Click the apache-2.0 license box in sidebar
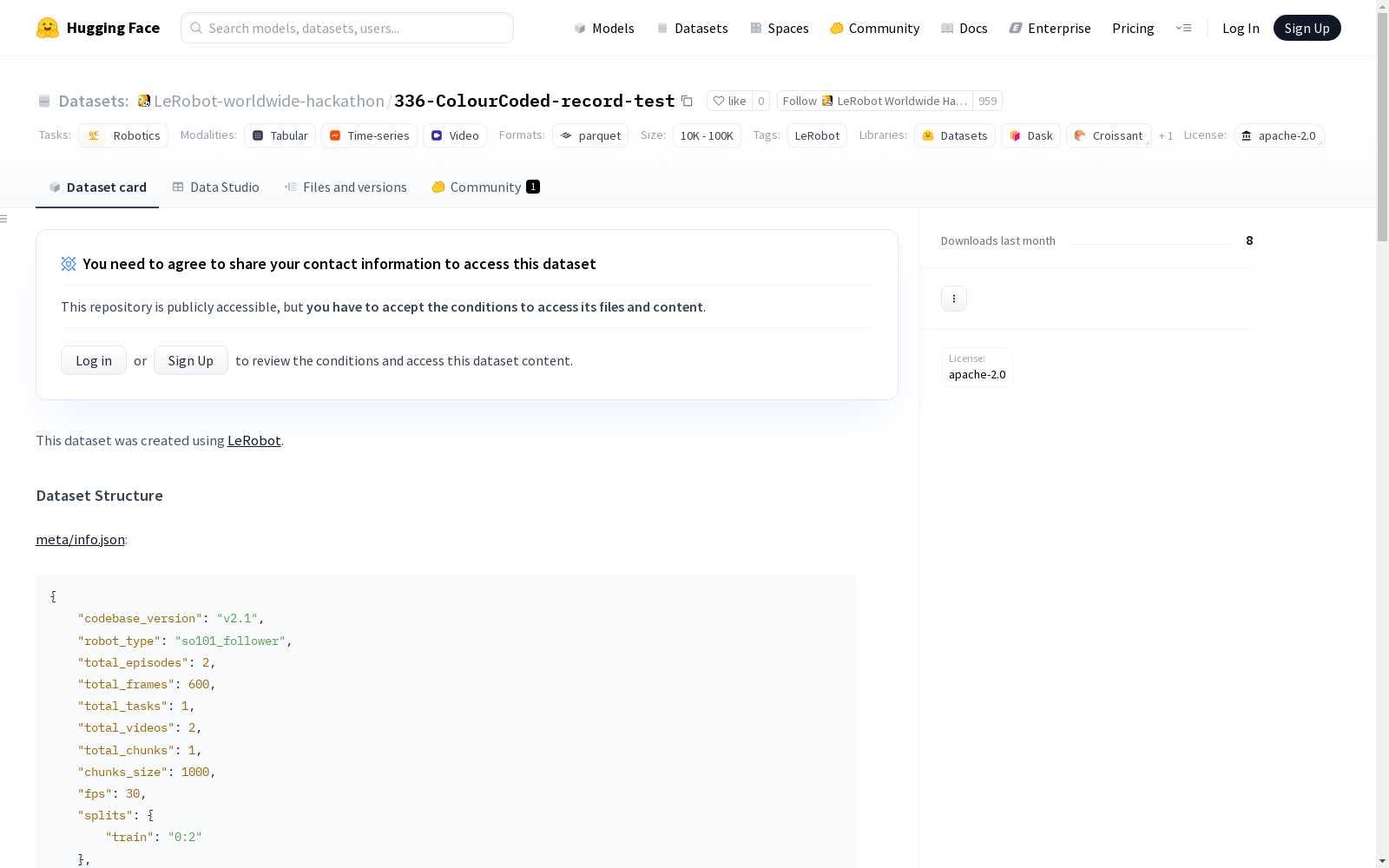Screen dimensions: 1389x868 coord(977,366)
